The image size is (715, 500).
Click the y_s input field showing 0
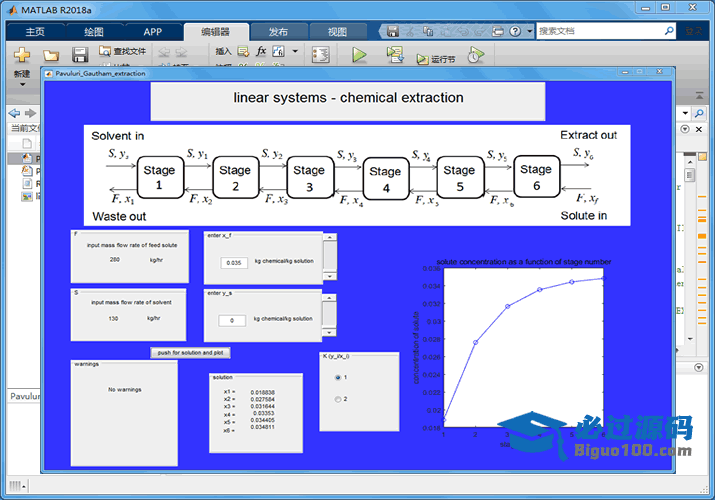(x=232, y=320)
